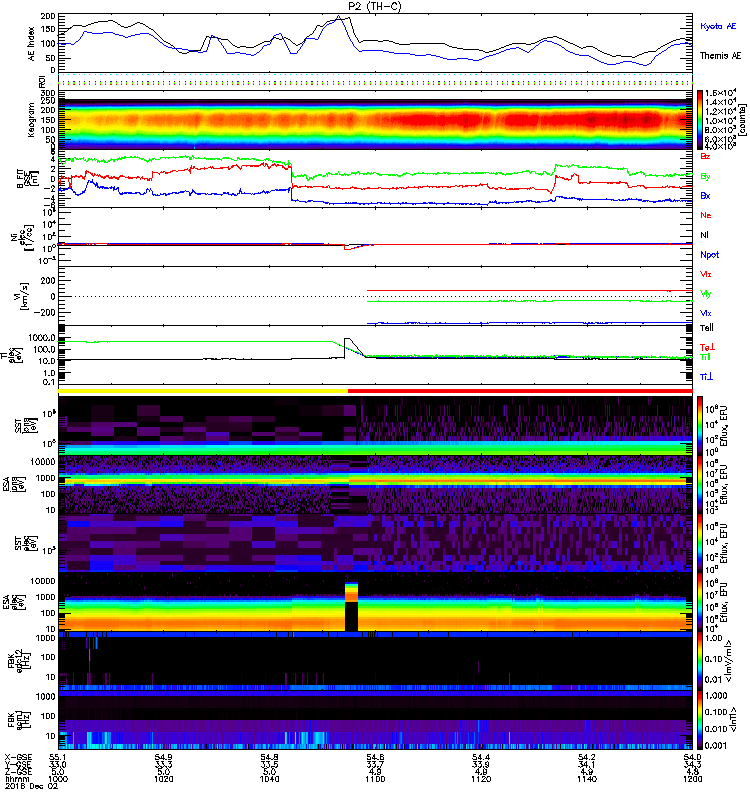750x800 pixels.
Task: Click the SST ion Eflux color bar
Action: [x=700, y=425]
